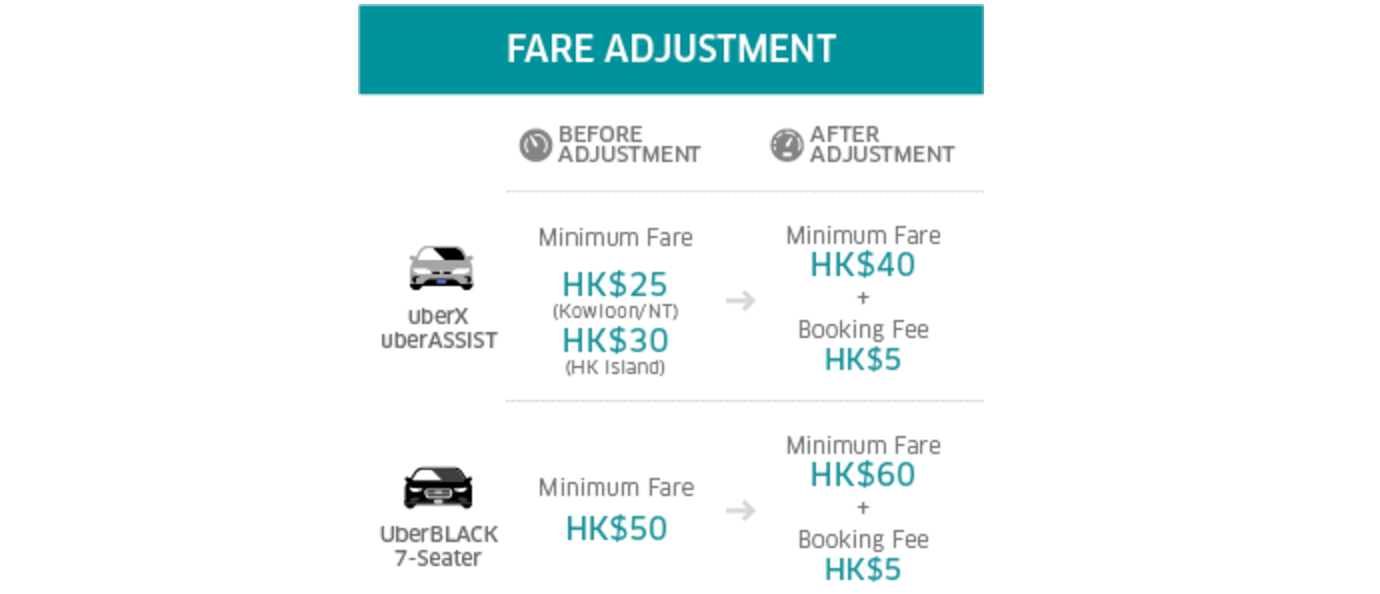The image size is (1380, 594).
Task: Click the gauge icon beside After Adjustment
Action: click(787, 145)
